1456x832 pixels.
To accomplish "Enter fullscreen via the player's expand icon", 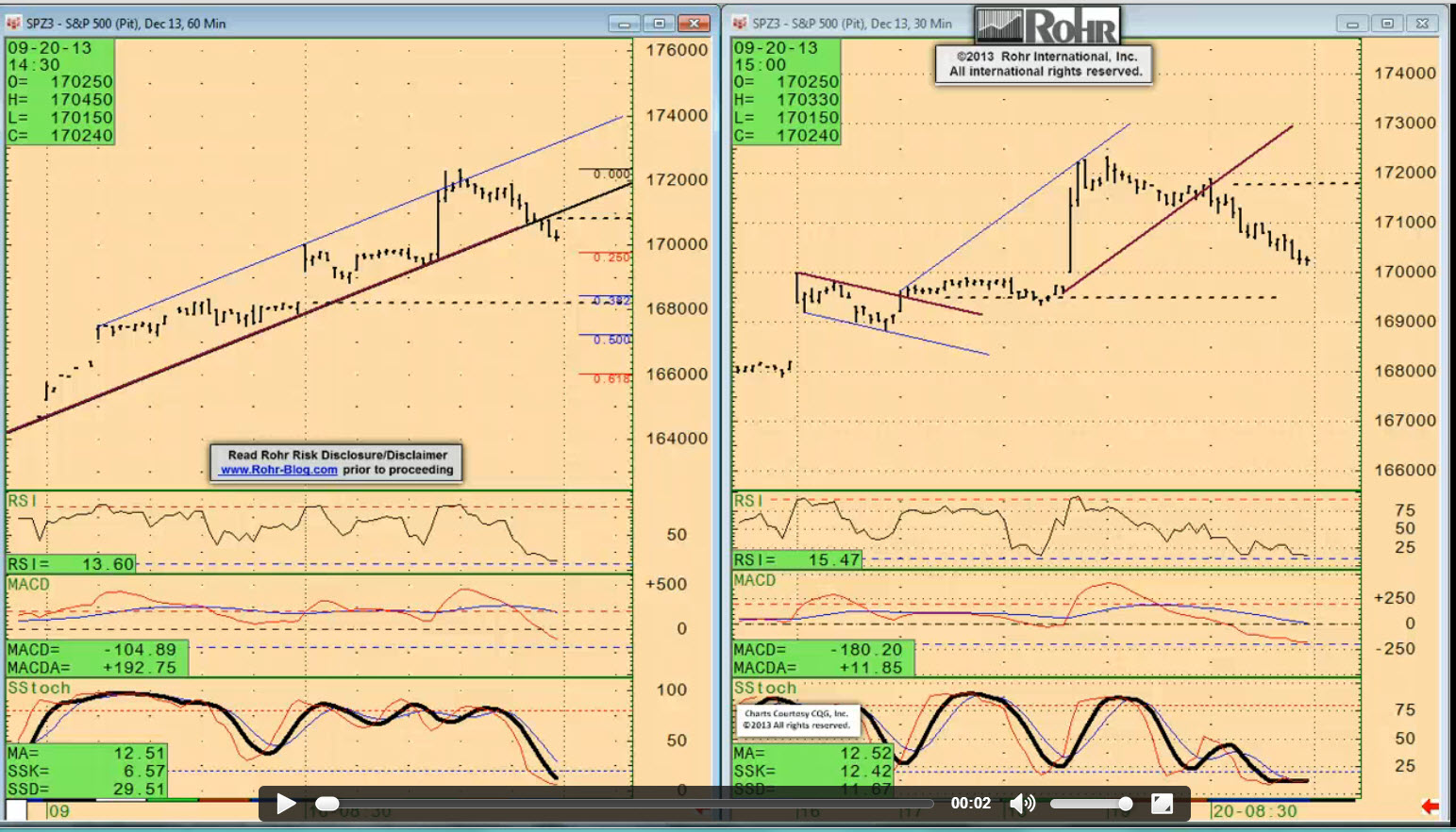I will coord(1162,804).
